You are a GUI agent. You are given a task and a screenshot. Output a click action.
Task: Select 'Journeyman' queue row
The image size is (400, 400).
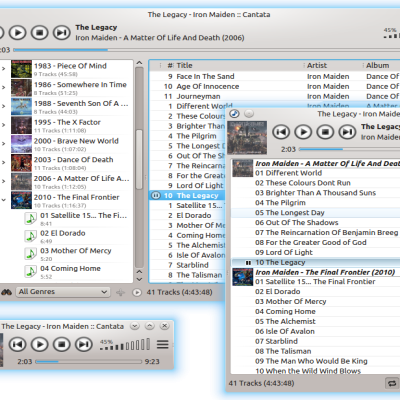(x=275, y=96)
